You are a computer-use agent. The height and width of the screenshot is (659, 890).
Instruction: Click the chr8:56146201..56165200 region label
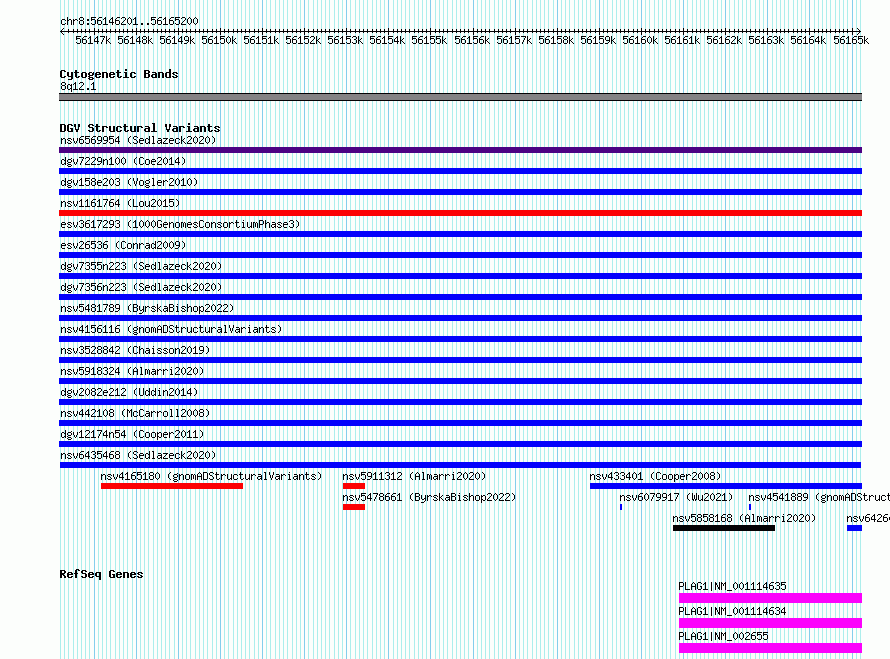[x=129, y=21]
